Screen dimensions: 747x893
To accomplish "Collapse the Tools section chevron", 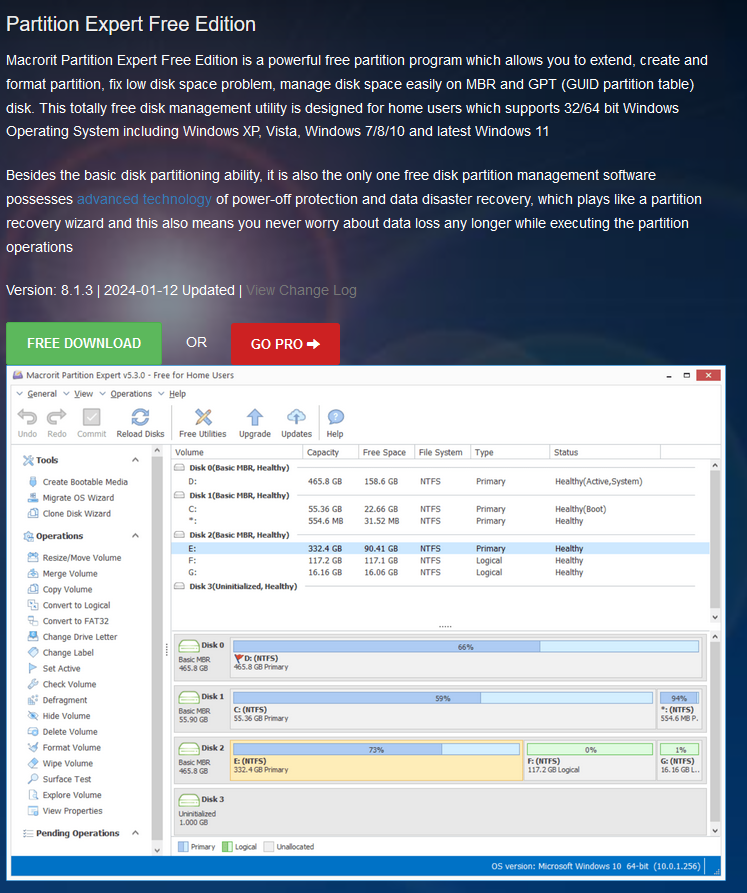I will (136, 460).
